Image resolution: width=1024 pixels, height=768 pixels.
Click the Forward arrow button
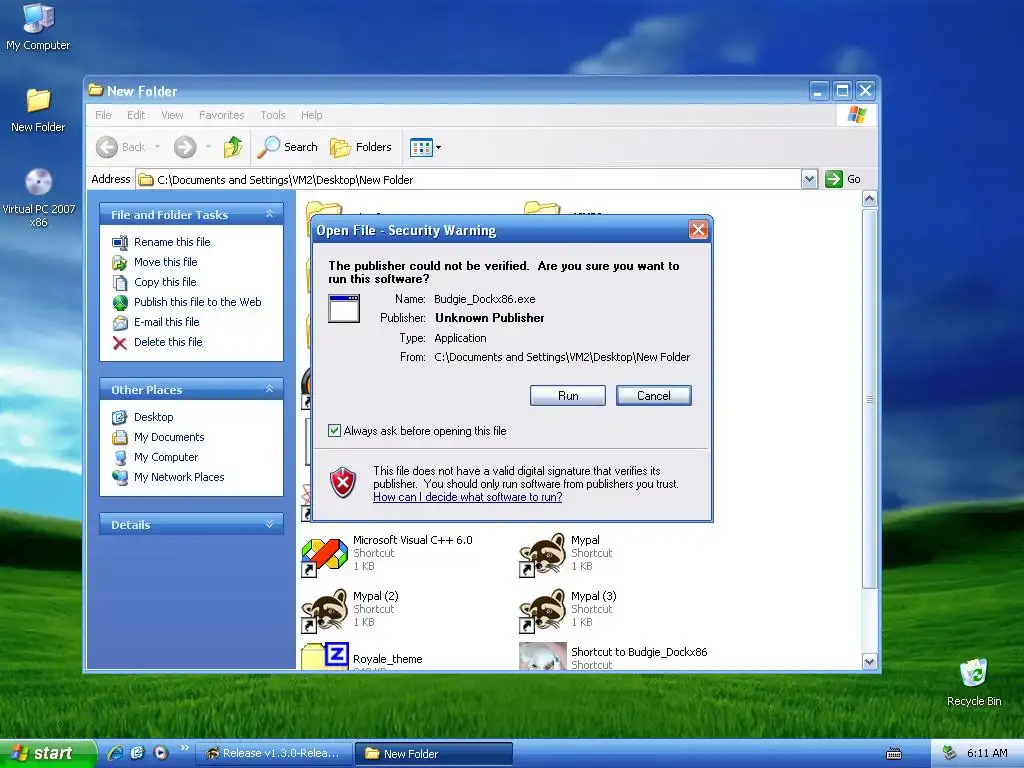(x=185, y=147)
